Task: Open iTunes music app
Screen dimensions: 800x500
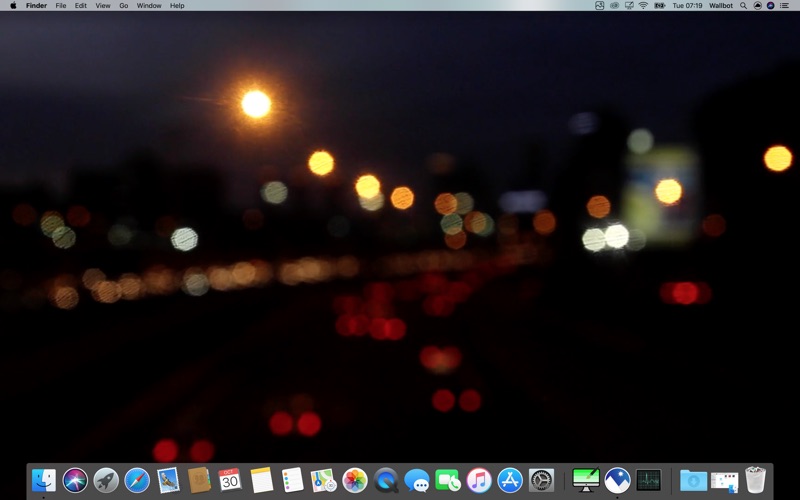Action: point(479,480)
